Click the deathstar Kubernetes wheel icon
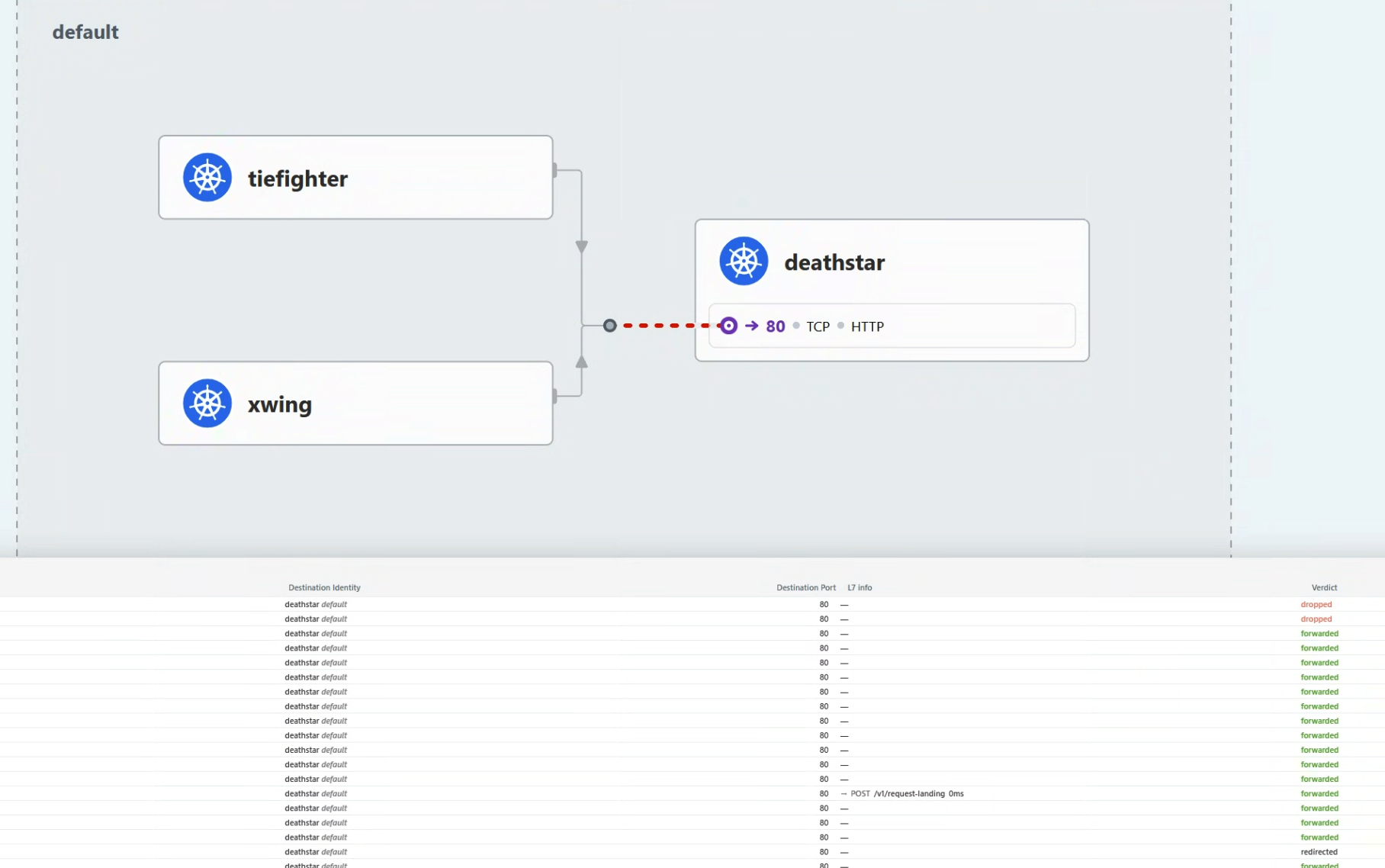The height and width of the screenshot is (868, 1385). 744,262
